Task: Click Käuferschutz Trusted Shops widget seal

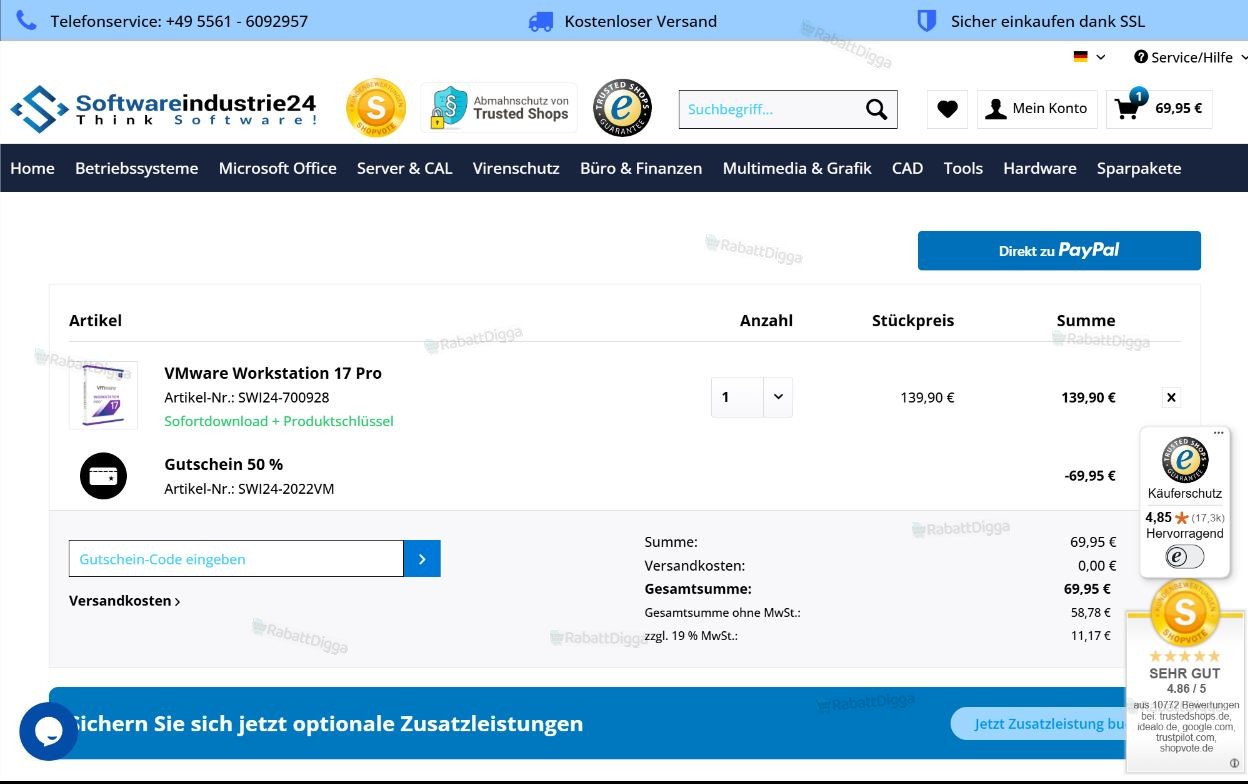Action: 1185,461
